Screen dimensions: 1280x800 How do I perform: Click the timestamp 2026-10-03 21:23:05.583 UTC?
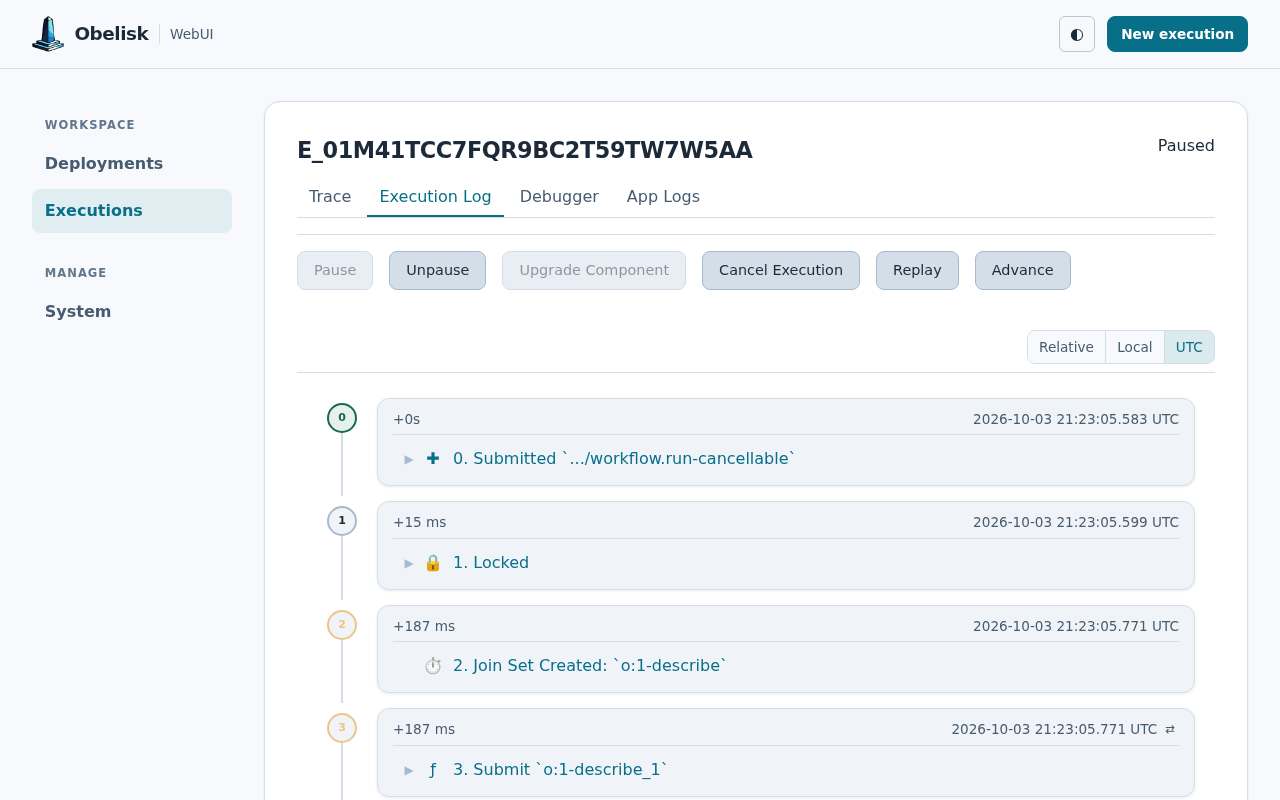point(1076,419)
